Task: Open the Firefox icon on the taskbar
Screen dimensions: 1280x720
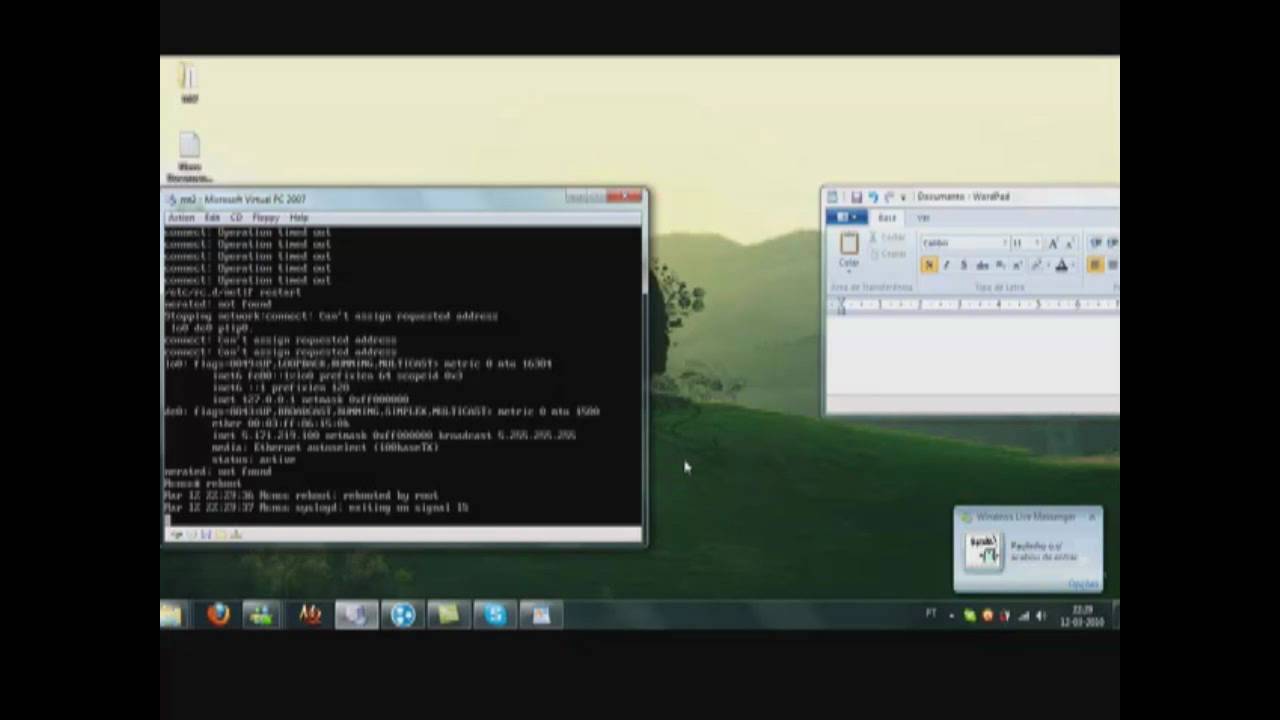Action: [x=218, y=615]
